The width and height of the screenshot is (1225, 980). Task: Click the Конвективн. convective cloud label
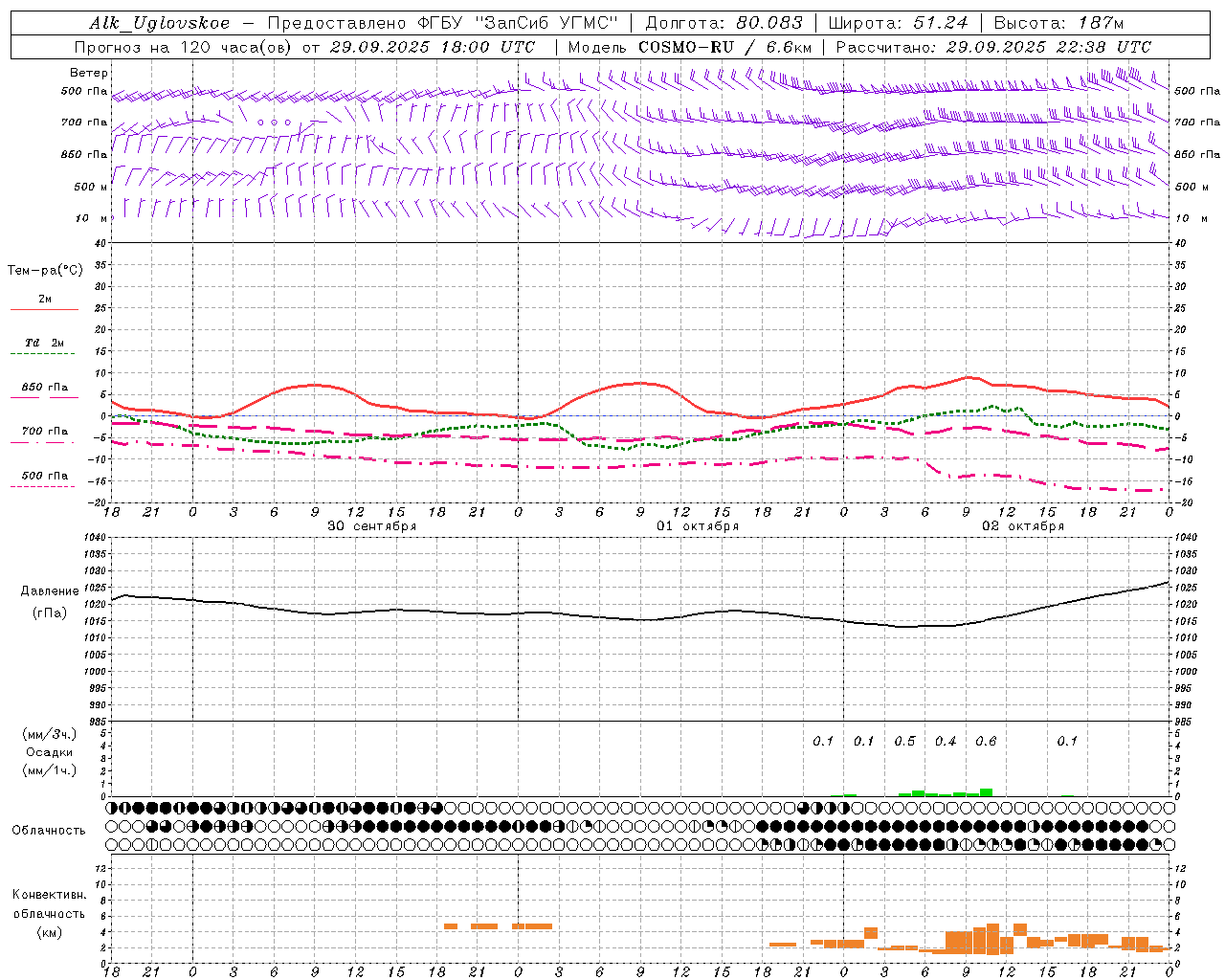coord(49,895)
